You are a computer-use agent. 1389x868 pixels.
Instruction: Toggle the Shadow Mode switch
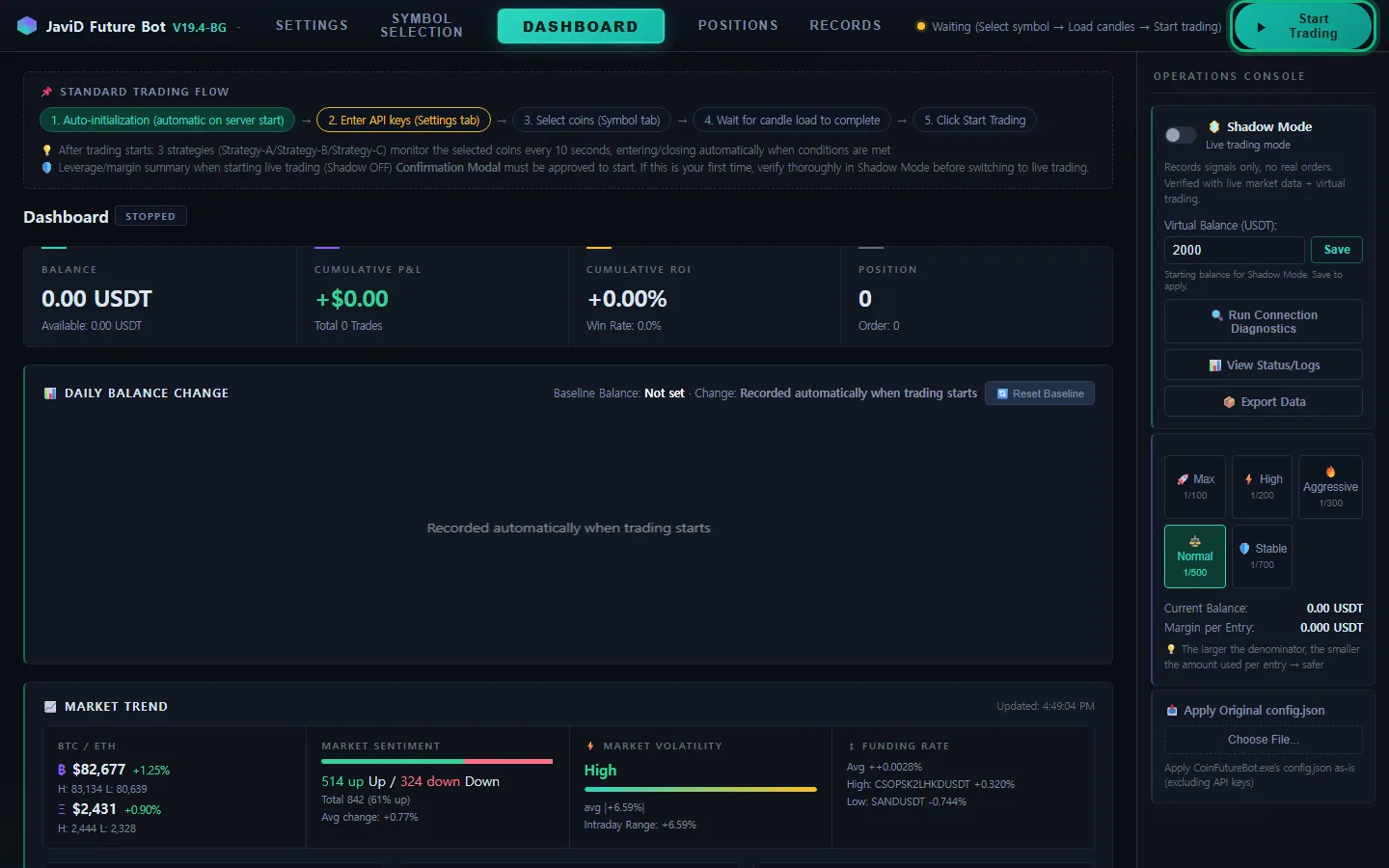[x=1181, y=135]
